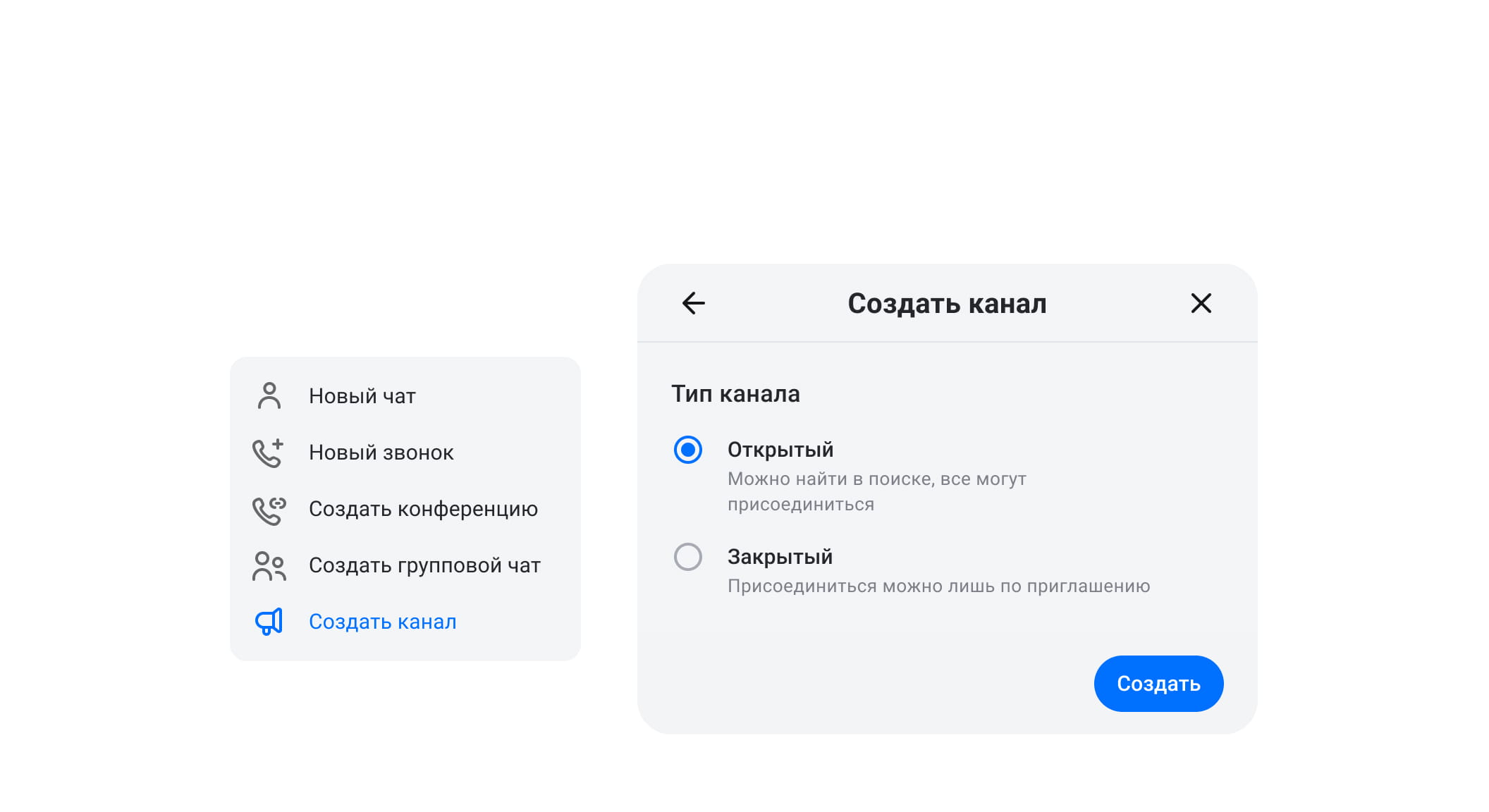1489x812 pixels.
Task: Click the Открытый option label
Action: tap(780, 450)
